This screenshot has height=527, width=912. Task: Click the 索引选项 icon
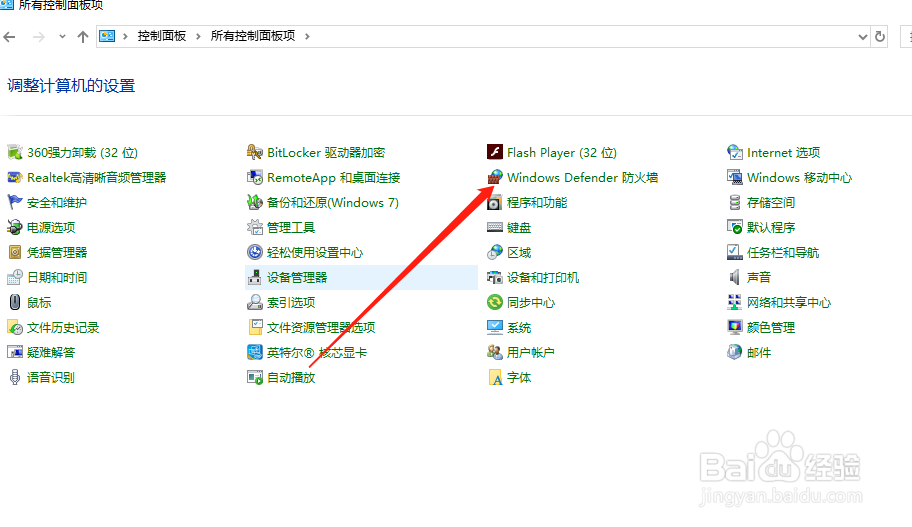[x=255, y=302]
